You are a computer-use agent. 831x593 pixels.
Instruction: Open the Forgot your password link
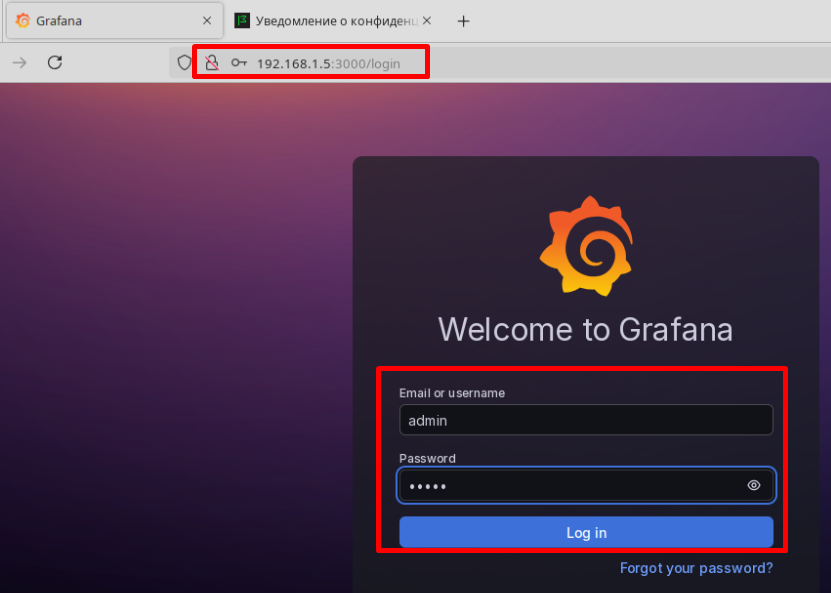696,568
